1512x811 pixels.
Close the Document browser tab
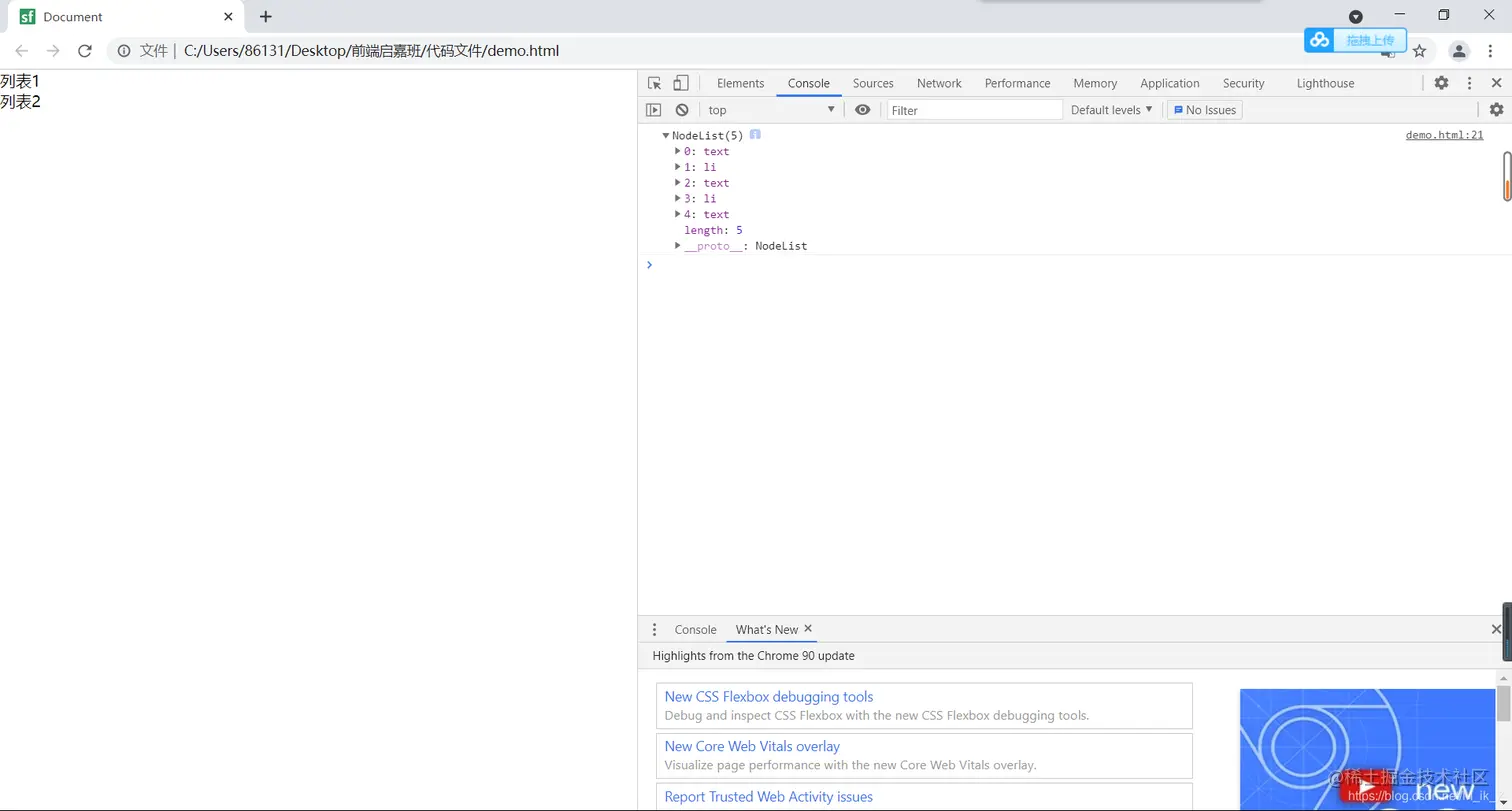point(228,16)
